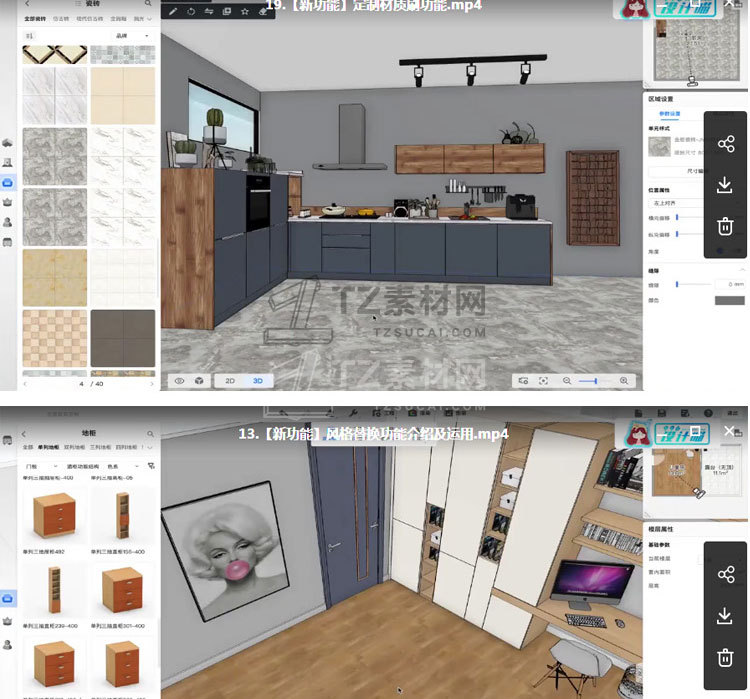Click the 酒柜功能结构 filter
This screenshot has height=699, width=750.
tap(83, 466)
